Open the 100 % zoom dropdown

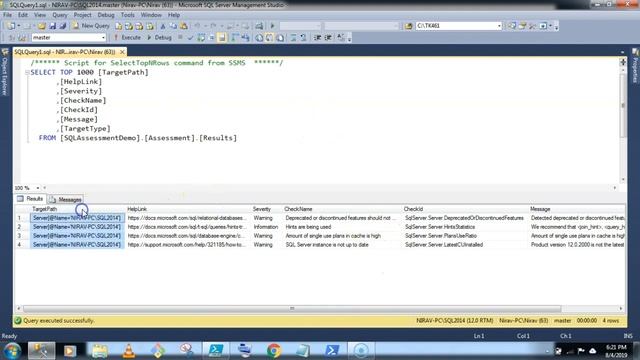click(x=38, y=188)
